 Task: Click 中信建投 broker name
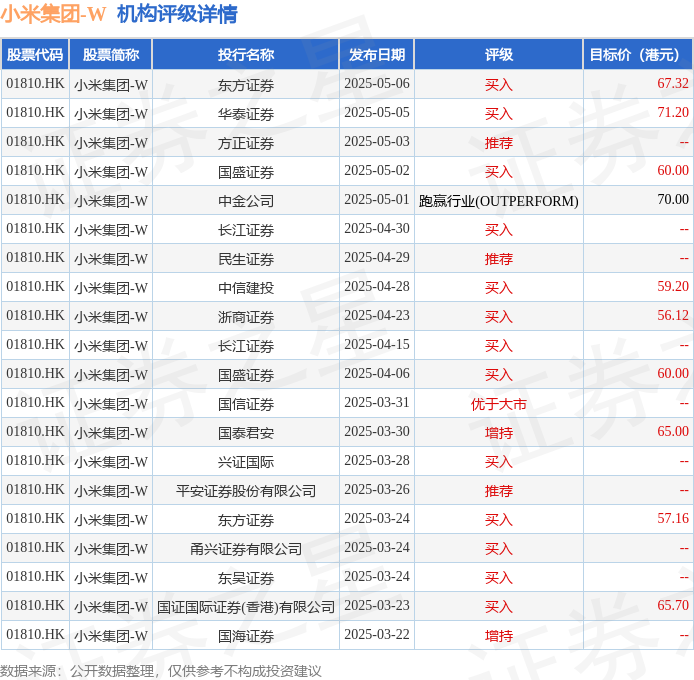(x=246, y=288)
